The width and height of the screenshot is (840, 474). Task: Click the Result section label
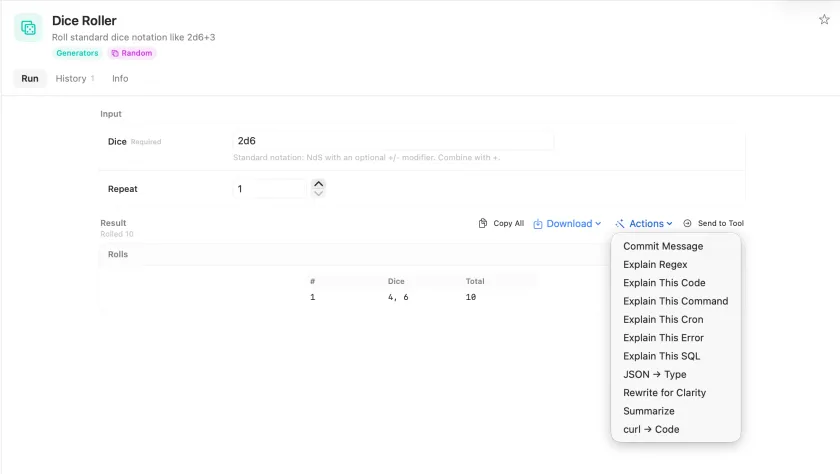tap(113, 223)
